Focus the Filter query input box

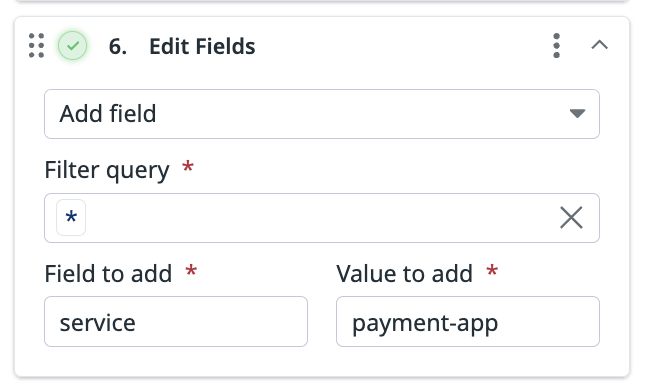(x=322, y=218)
